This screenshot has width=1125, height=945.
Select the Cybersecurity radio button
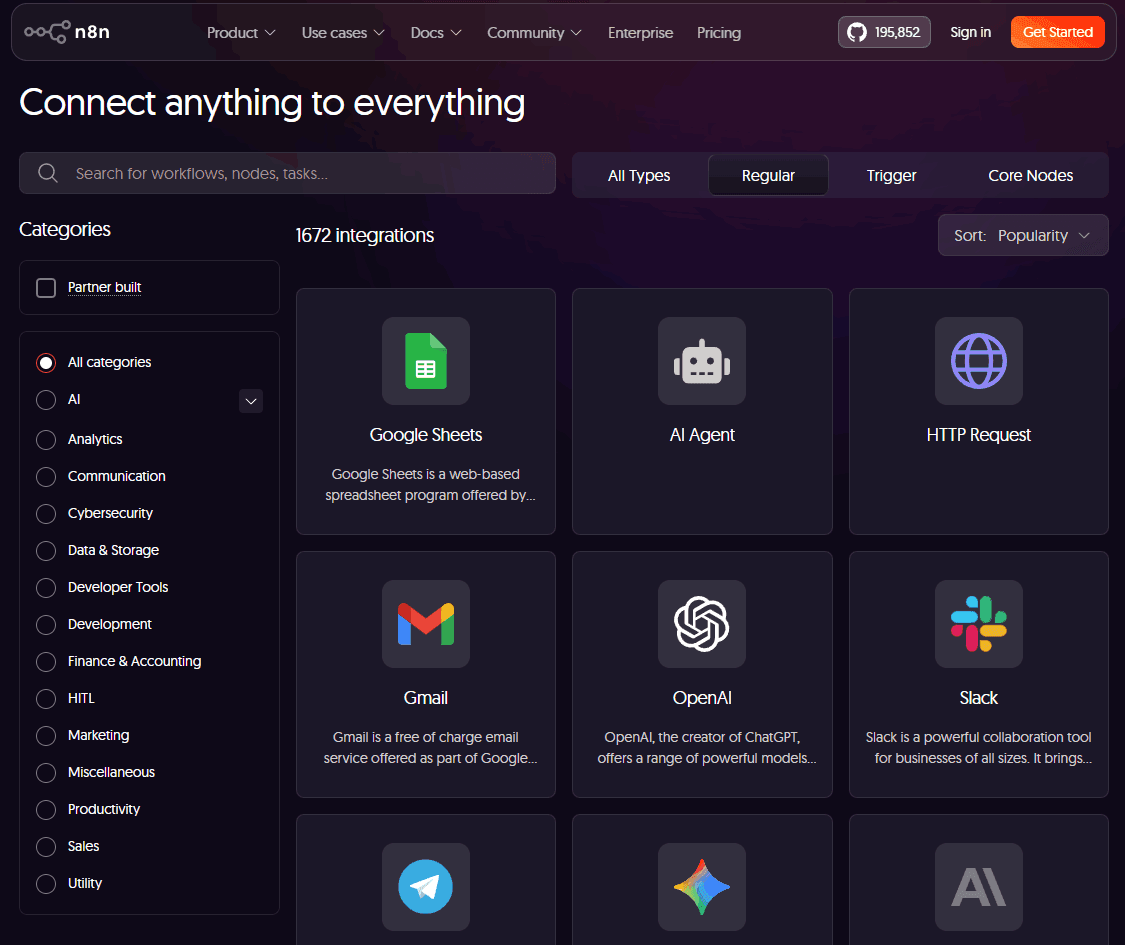coord(46,514)
